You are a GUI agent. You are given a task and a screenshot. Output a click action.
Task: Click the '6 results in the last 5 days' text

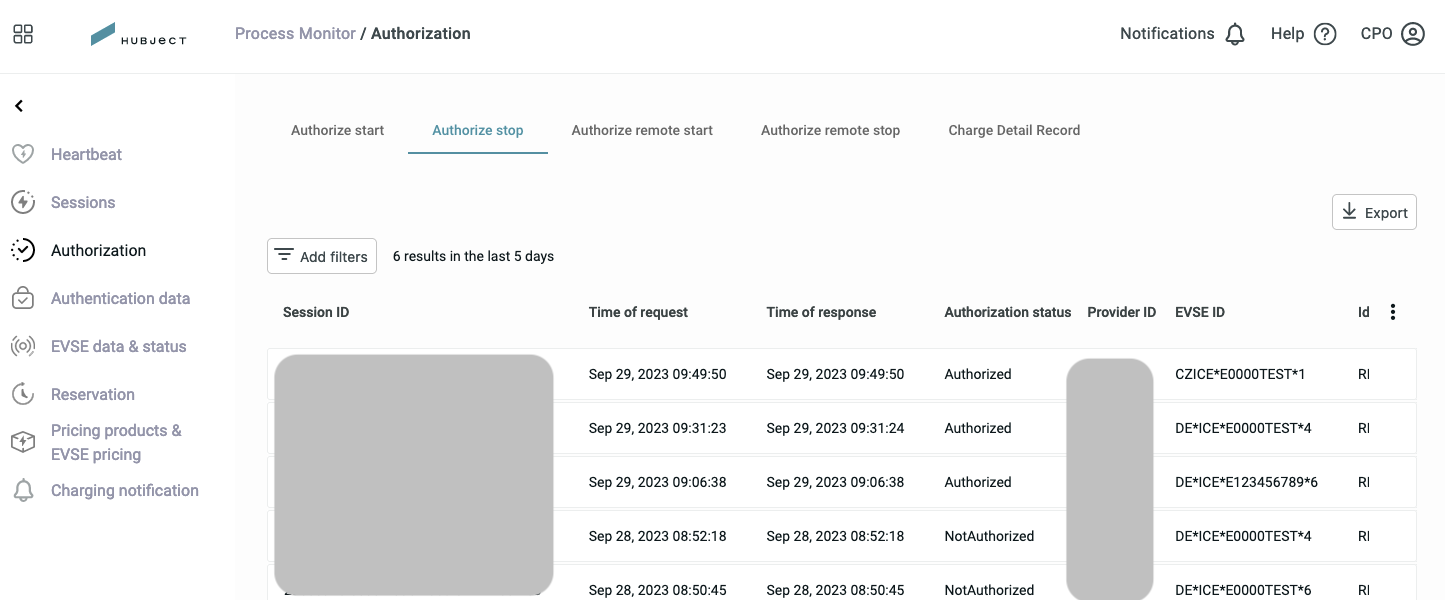point(473,256)
